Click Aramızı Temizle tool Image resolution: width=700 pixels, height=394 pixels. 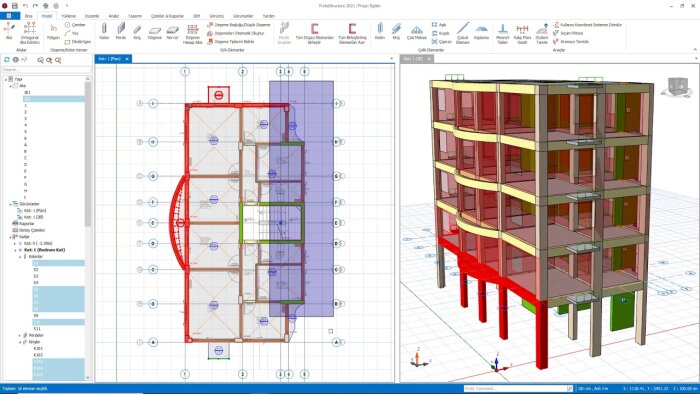click(571, 42)
